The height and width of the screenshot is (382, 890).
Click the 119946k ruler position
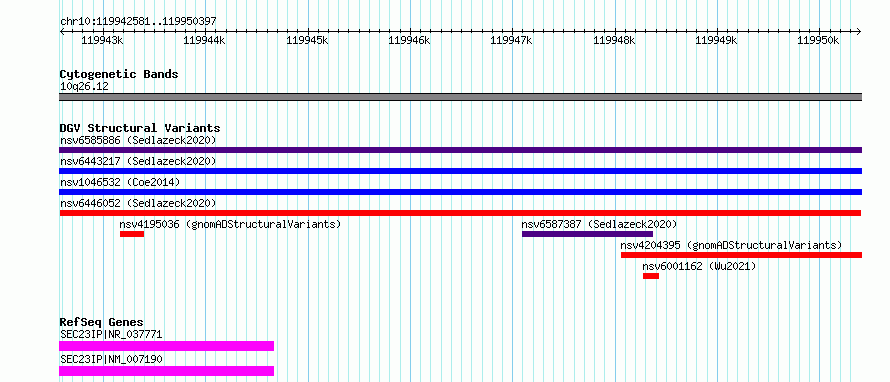click(x=409, y=40)
